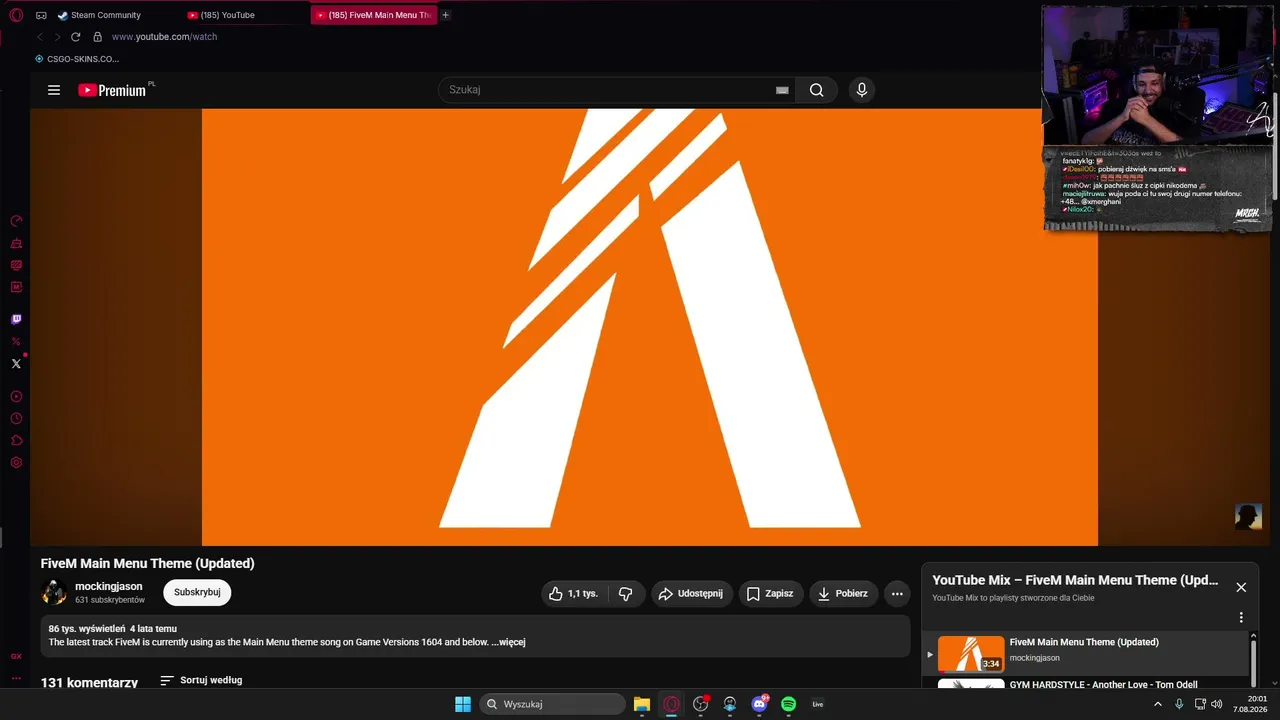Submit search with magnifying glass button
This screenshot has width=1280, height=720.
(x=817, y=90)
